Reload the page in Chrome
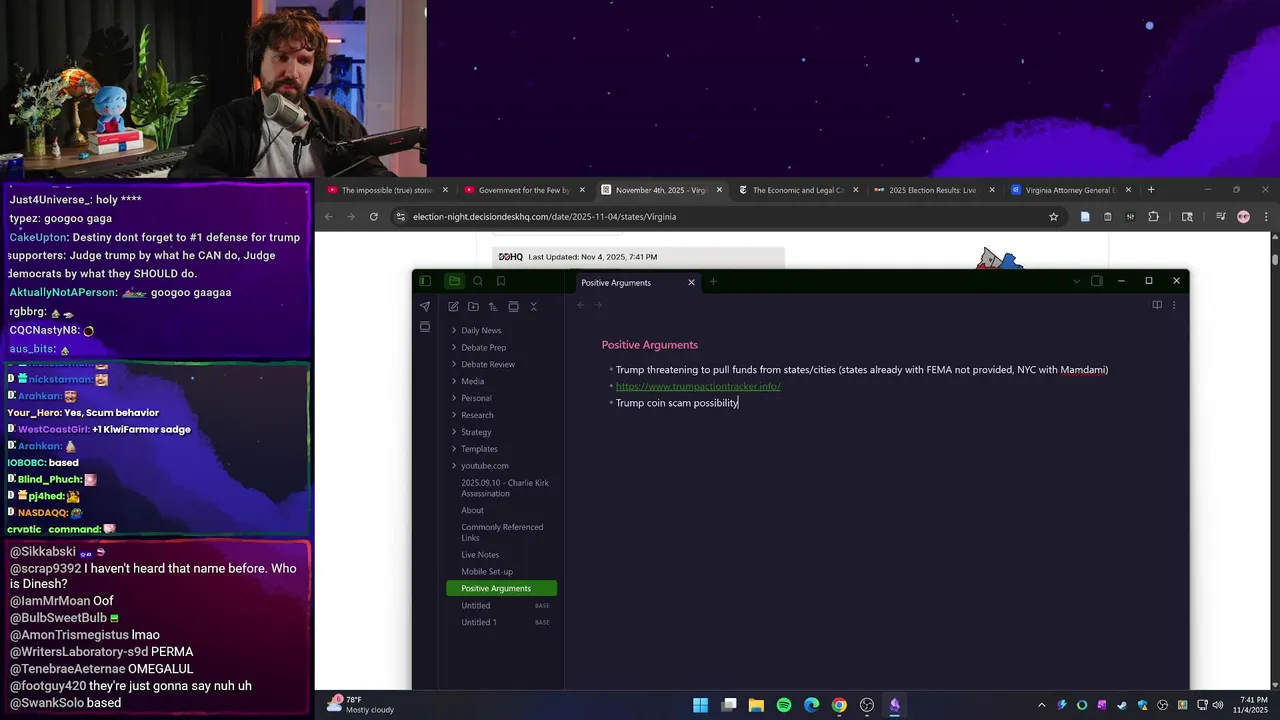The image size is (1280, 720). (374, 217)
